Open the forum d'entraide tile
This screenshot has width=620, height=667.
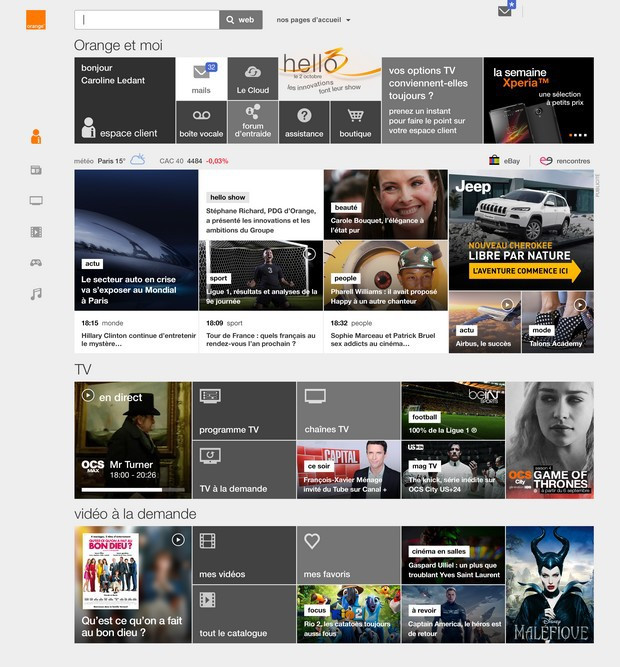pyautogui.click(x=253, y=122)
